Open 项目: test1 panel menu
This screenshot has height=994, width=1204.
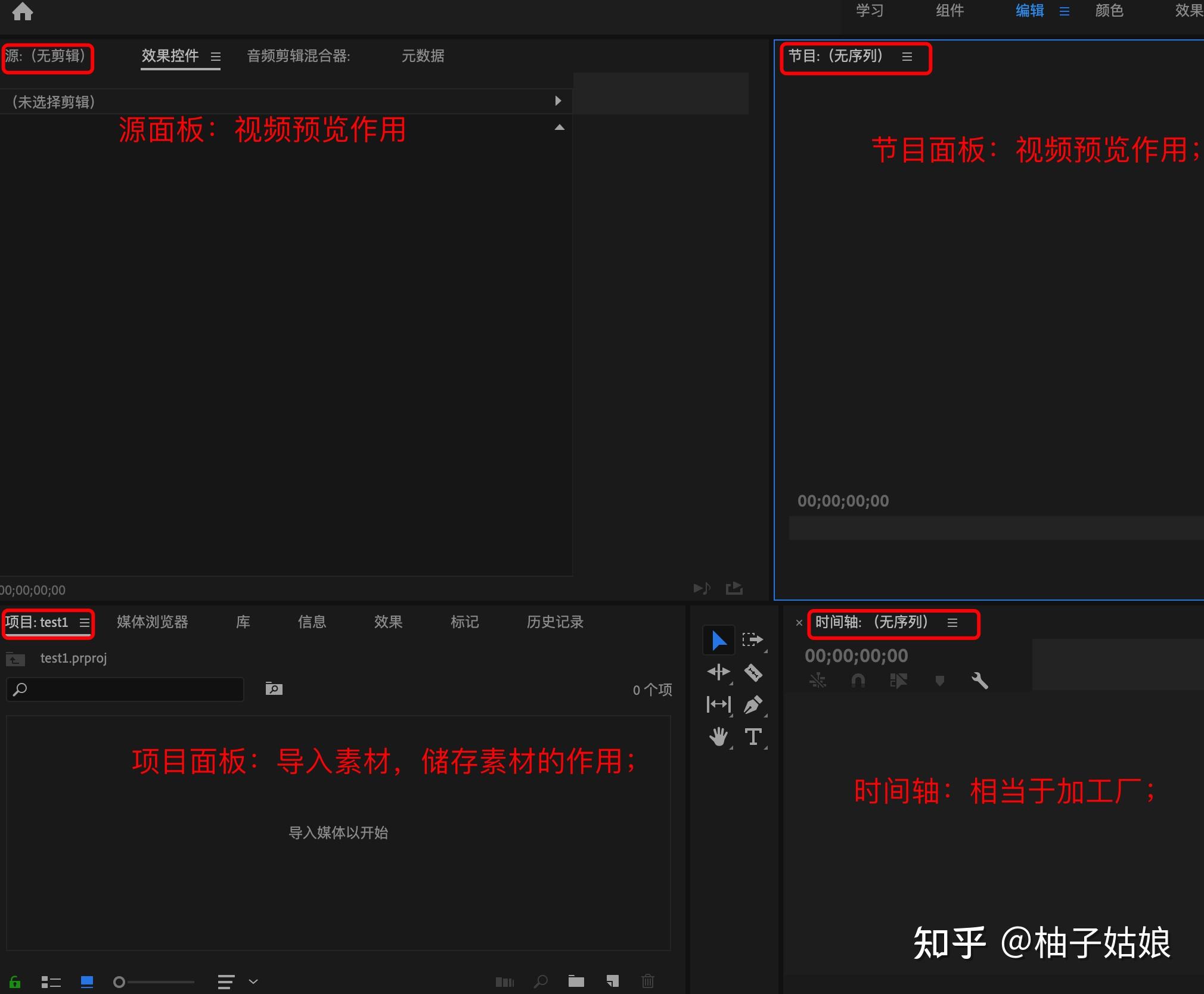click(x=85, y=623)
